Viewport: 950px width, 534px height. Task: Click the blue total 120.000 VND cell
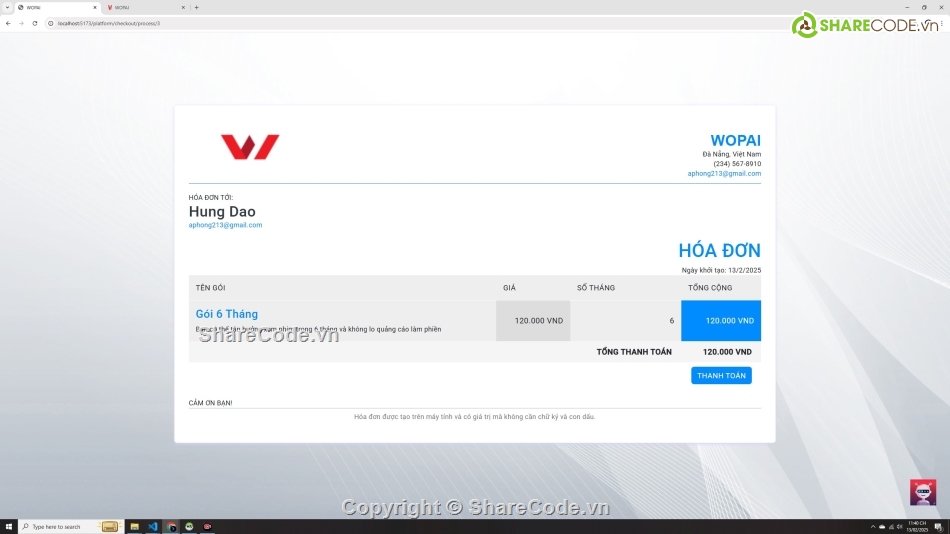pyautogui.click(x=721, y=321)
